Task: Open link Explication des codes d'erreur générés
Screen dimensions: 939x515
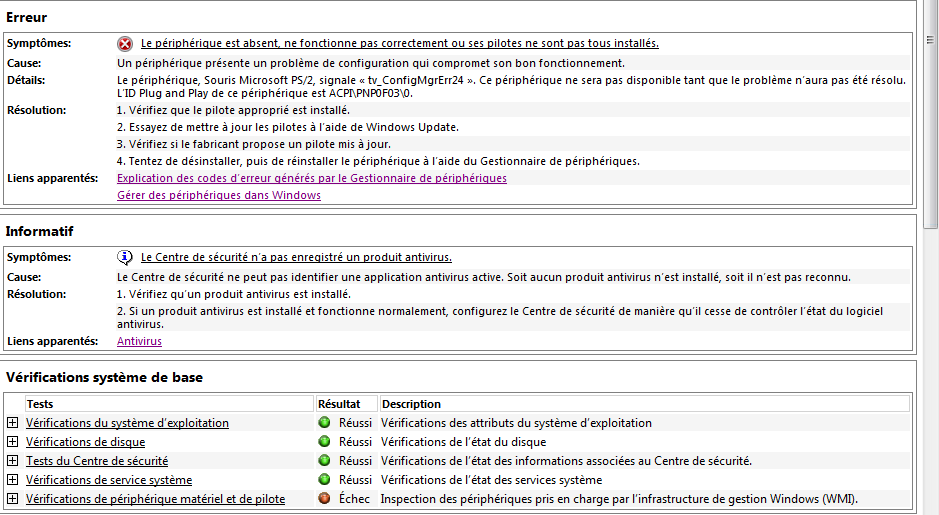Action: click(311, 178)
